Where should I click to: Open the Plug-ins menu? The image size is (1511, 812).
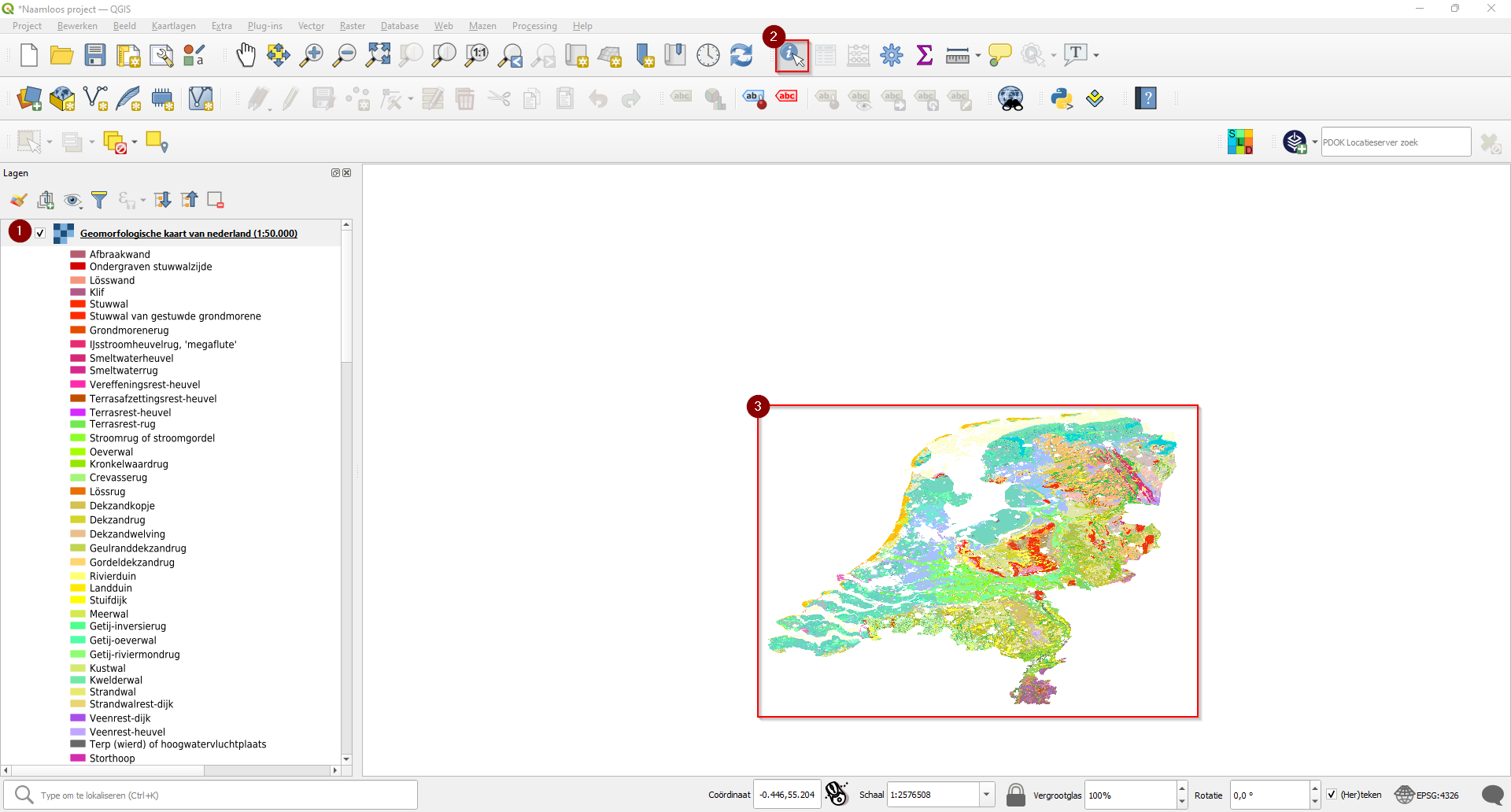[x=265, y=26]
